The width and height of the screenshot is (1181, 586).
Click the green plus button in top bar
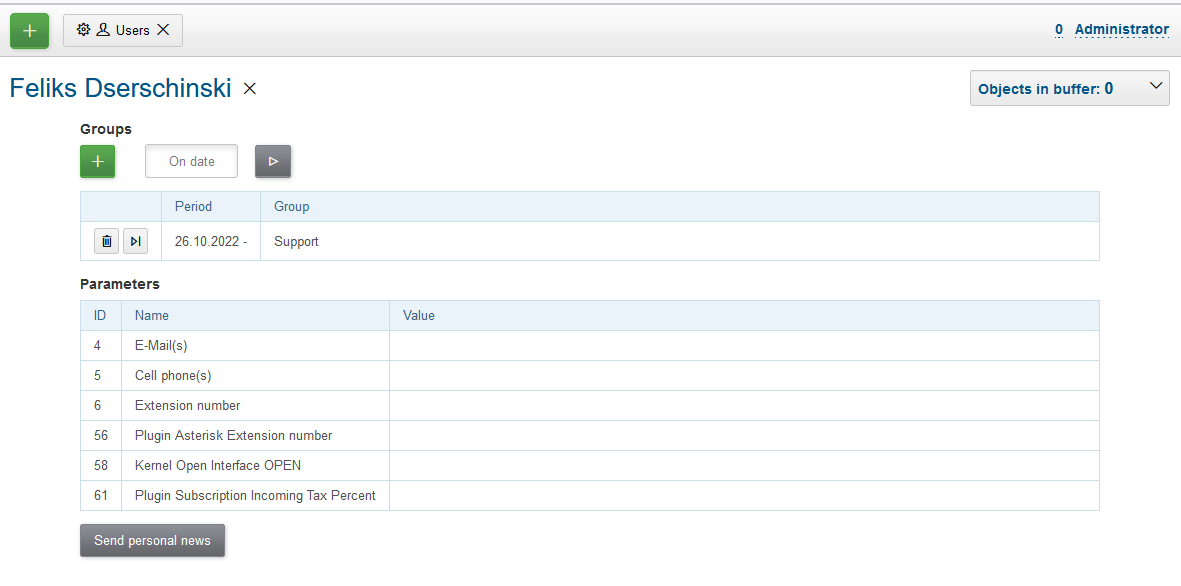[x=29, y=31]
